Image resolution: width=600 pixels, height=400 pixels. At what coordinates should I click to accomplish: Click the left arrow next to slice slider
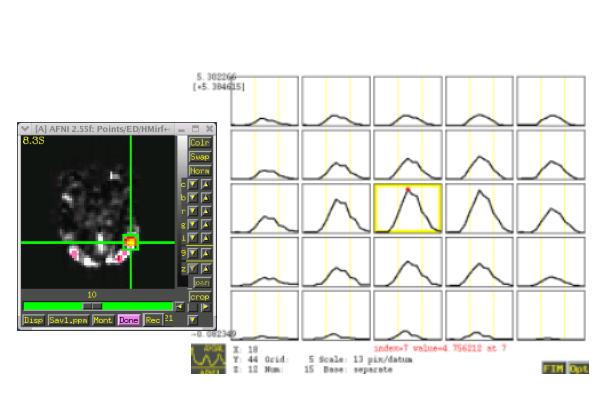pyautogui.click(x=179, y=307)
